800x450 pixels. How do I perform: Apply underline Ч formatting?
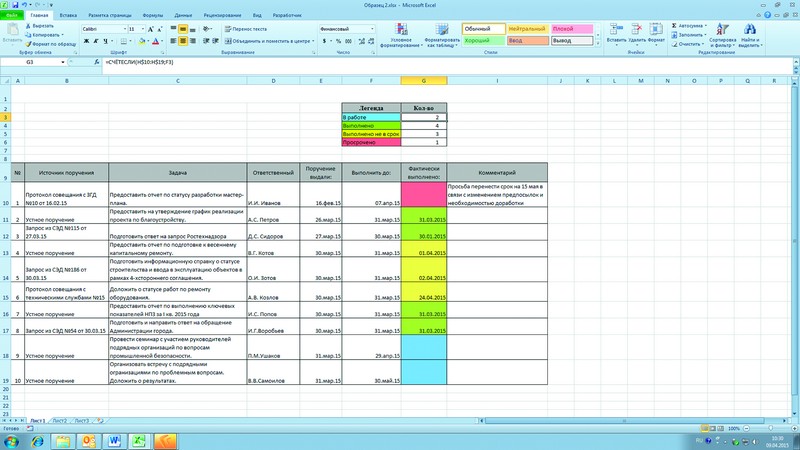(x=105, y=41)
